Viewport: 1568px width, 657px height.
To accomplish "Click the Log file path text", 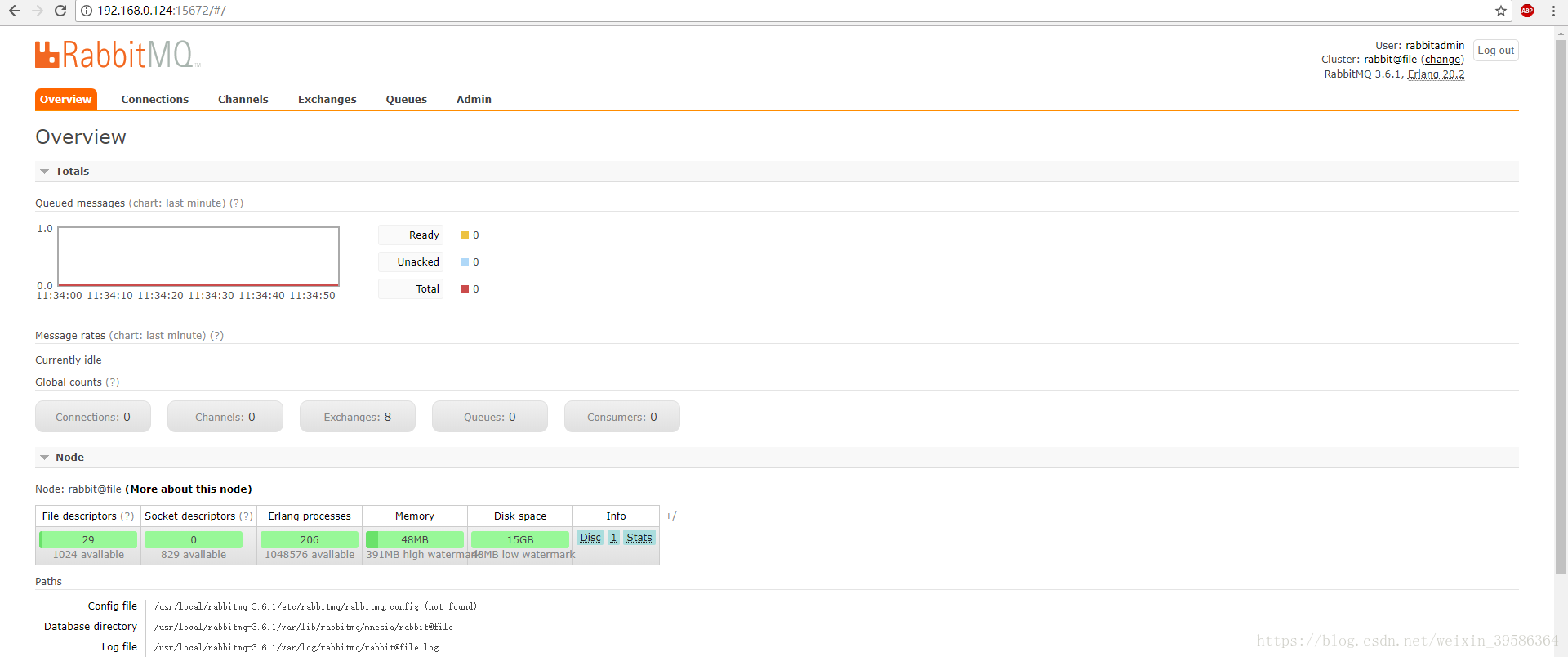I will click(x=296, y=648).
